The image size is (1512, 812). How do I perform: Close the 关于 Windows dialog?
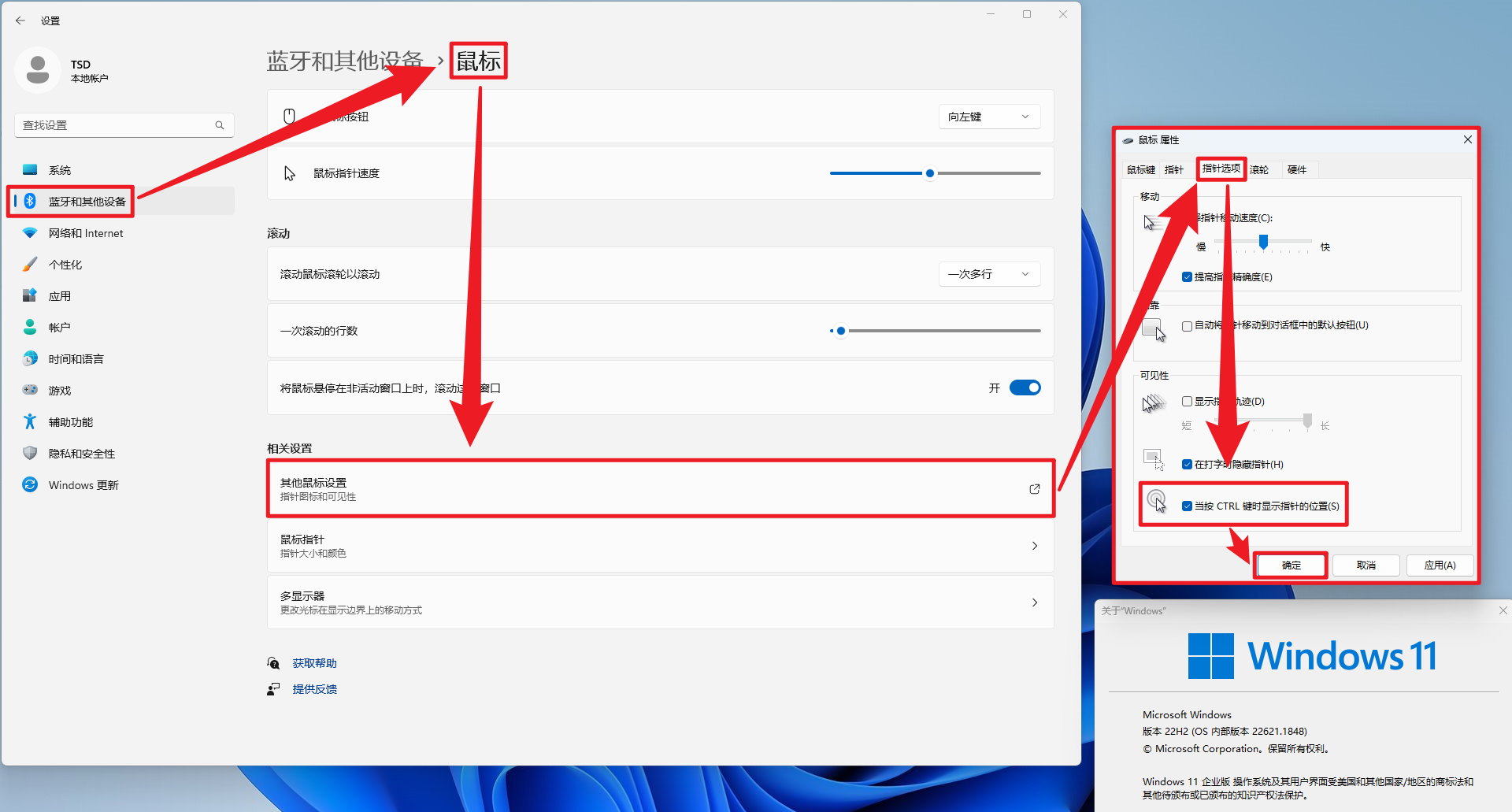coord(1503,610)
